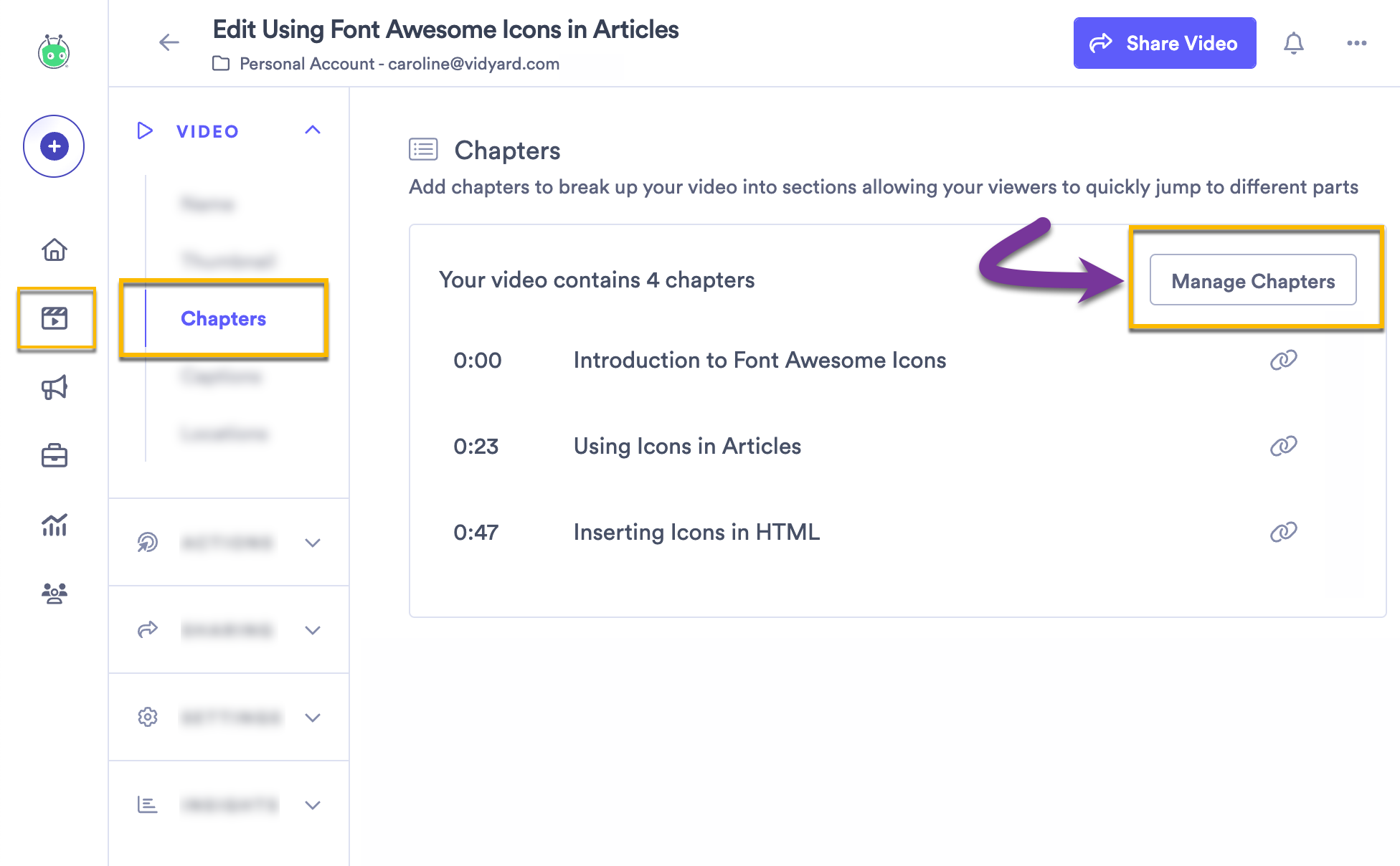
Task: Open the team members icon
Action: [54, 592]
